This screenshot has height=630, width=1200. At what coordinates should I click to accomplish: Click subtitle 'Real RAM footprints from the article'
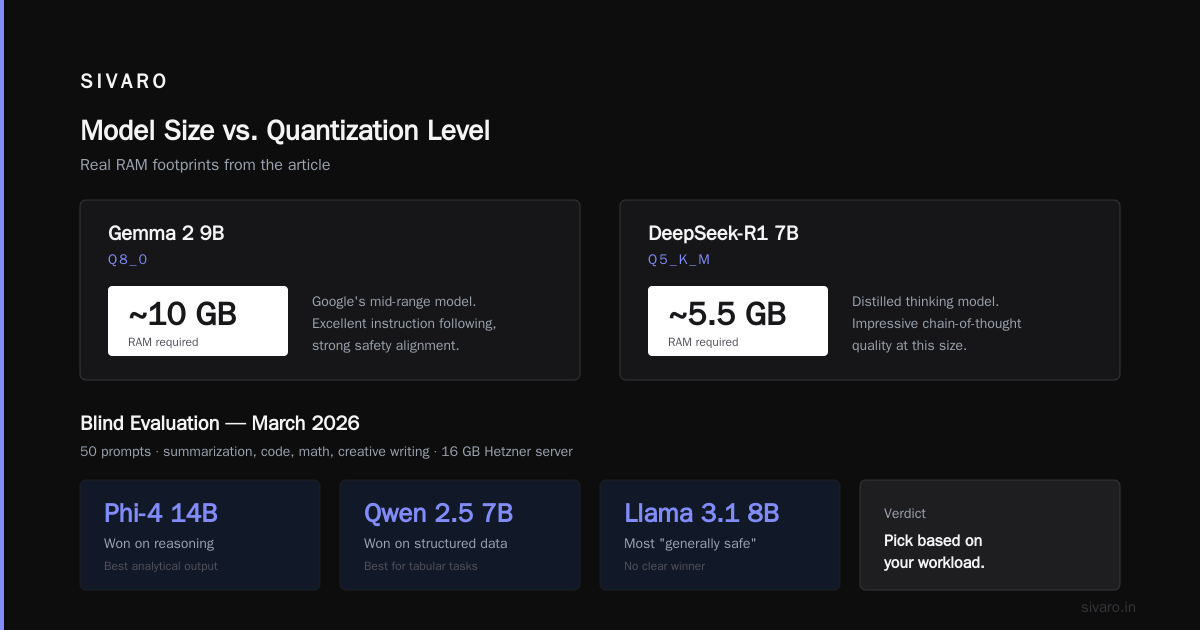coord(205,165)
